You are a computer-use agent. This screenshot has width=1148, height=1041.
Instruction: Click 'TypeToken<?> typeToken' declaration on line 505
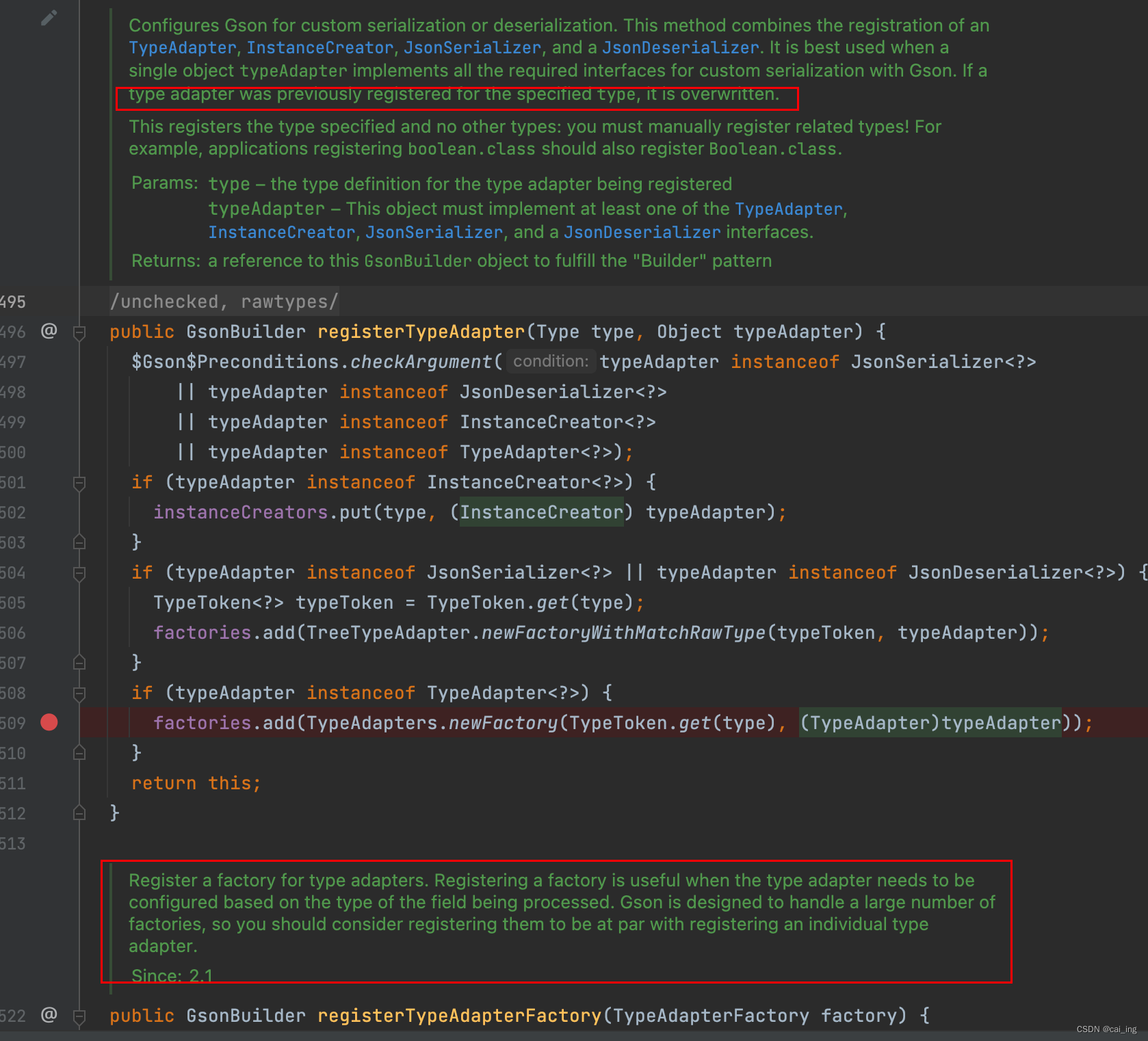click(x=274, y=603)
